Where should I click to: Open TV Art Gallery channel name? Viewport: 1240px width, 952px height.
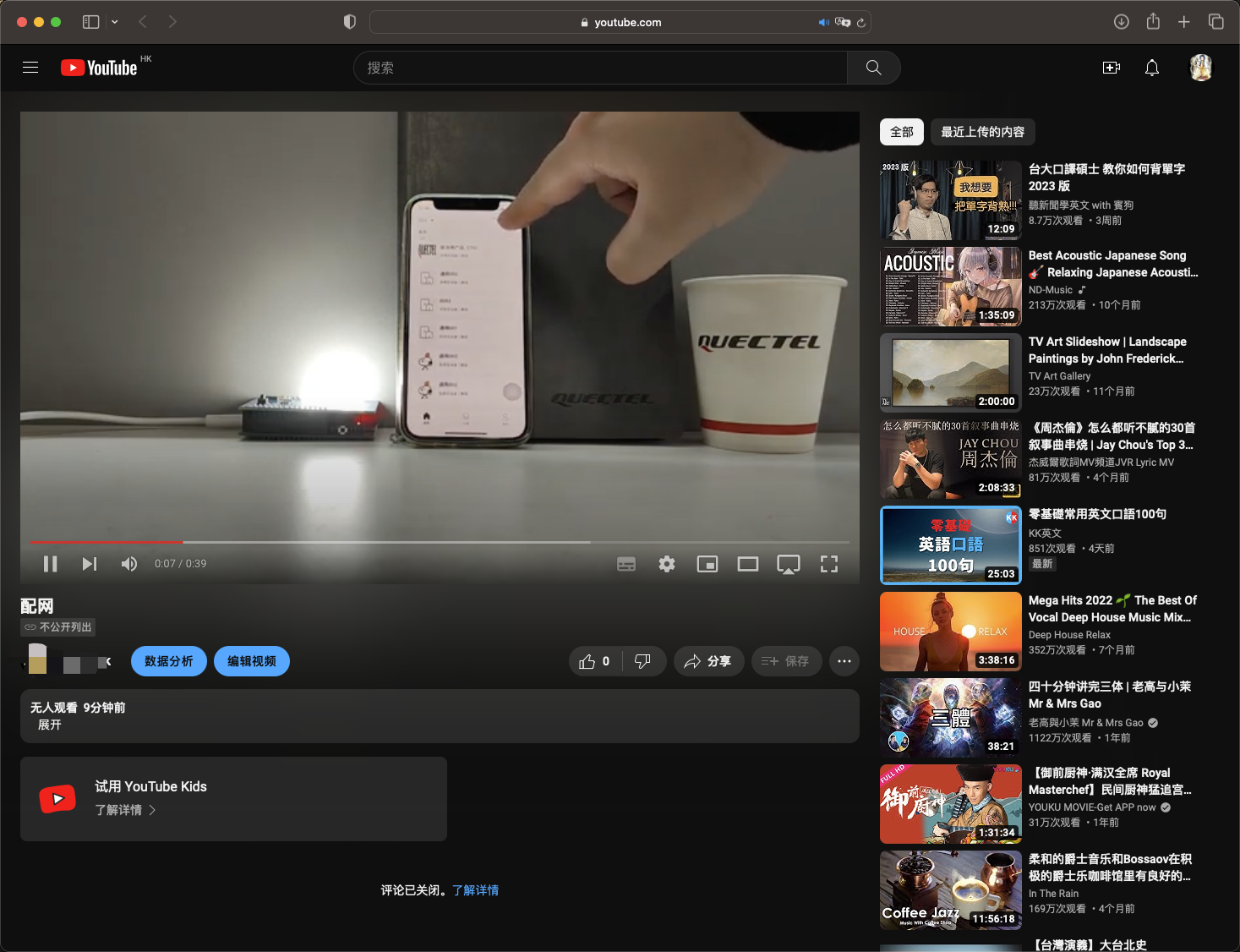pyautogui.click(x=1060, y=376)
